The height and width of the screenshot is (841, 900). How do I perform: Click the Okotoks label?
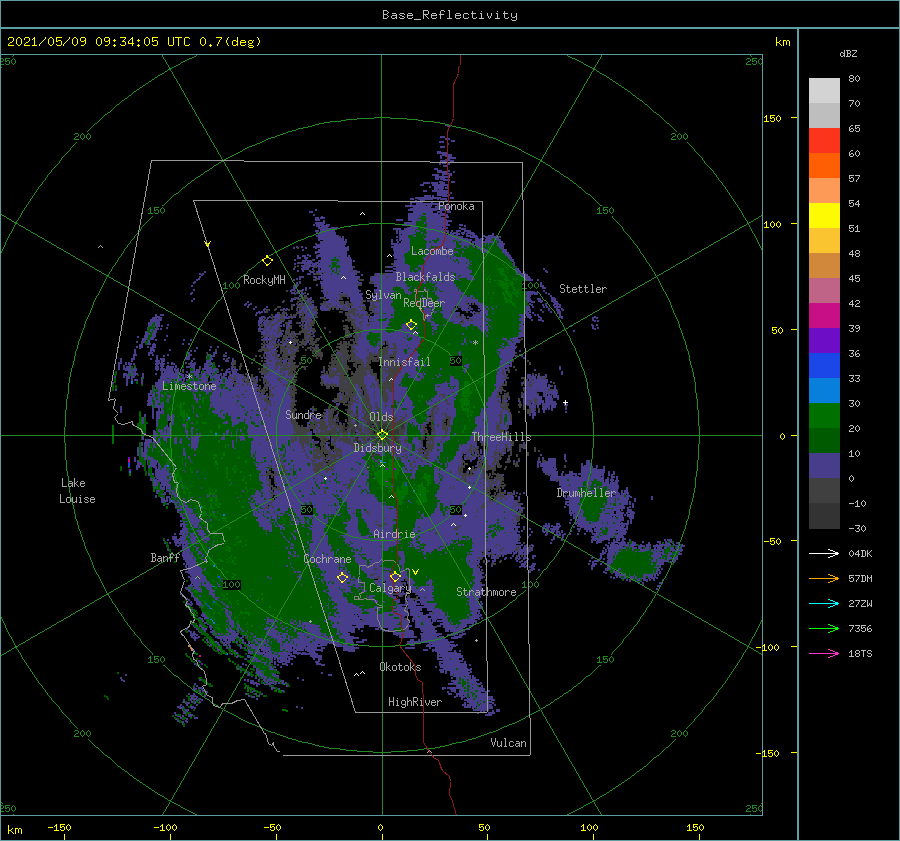(400, 666)
